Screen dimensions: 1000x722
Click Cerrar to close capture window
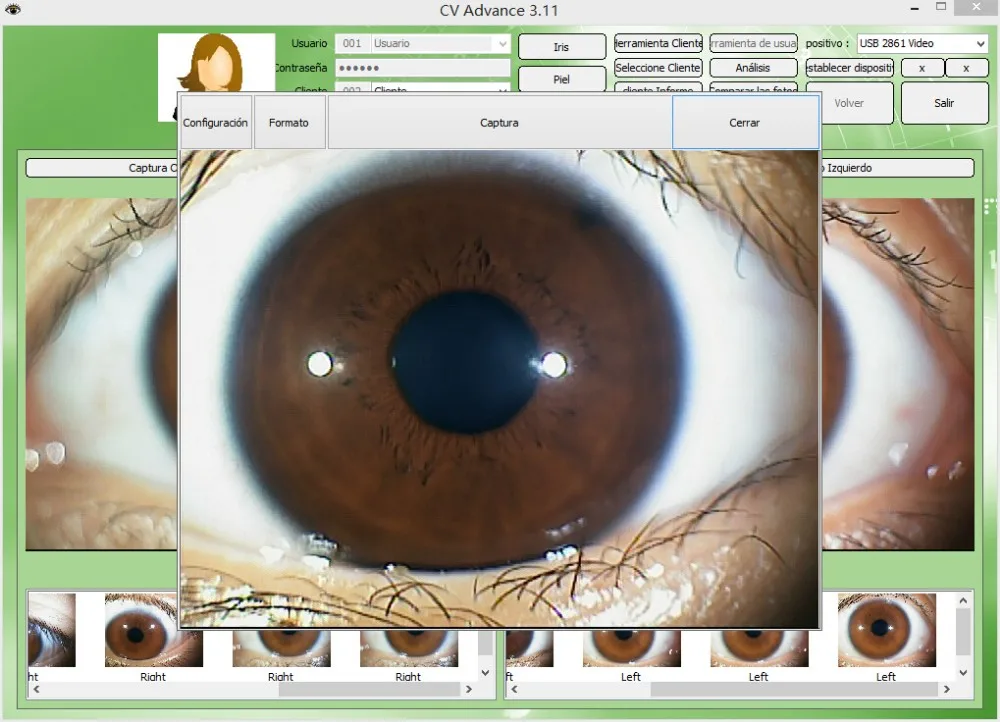(x=745, y=123)
